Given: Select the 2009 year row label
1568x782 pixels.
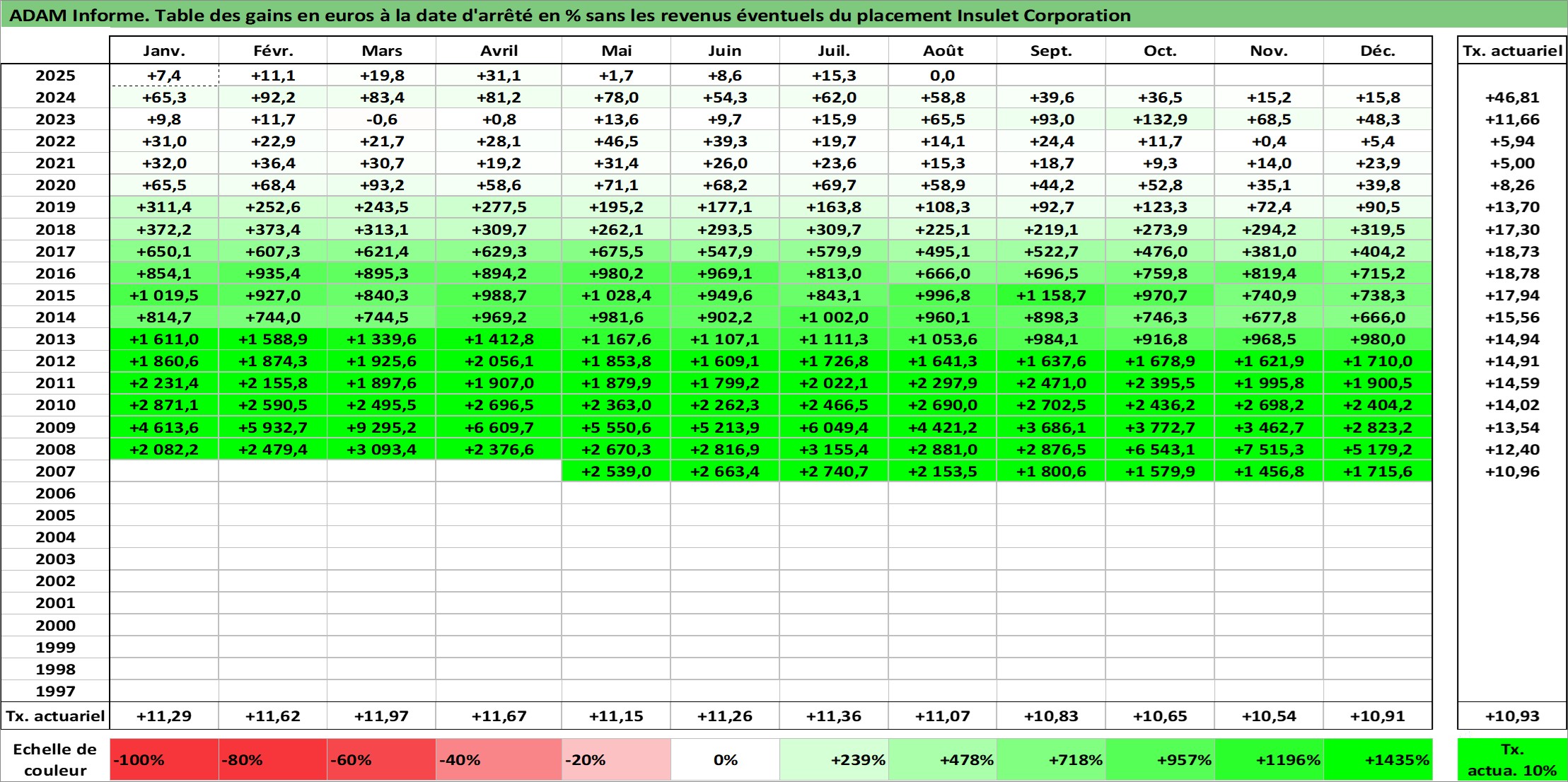Looking at the screenshot, I should 55,427.
